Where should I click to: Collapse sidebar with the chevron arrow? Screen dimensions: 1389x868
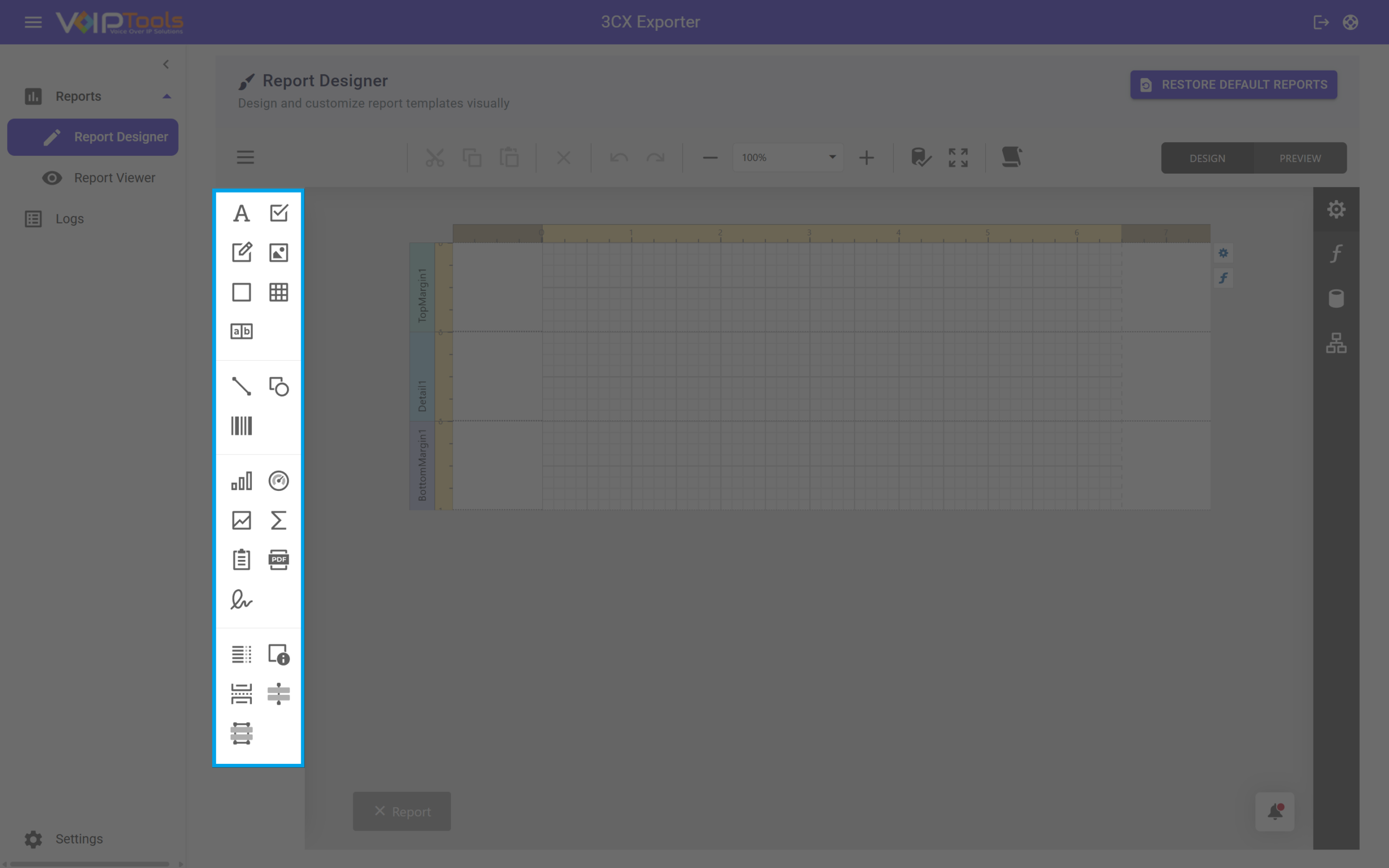point(166,65)
